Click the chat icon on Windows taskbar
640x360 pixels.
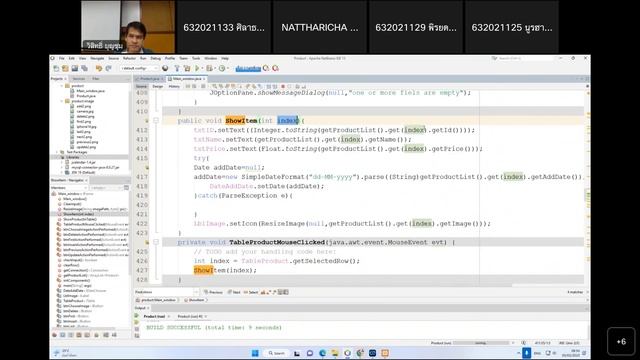(x=309, y=353)
